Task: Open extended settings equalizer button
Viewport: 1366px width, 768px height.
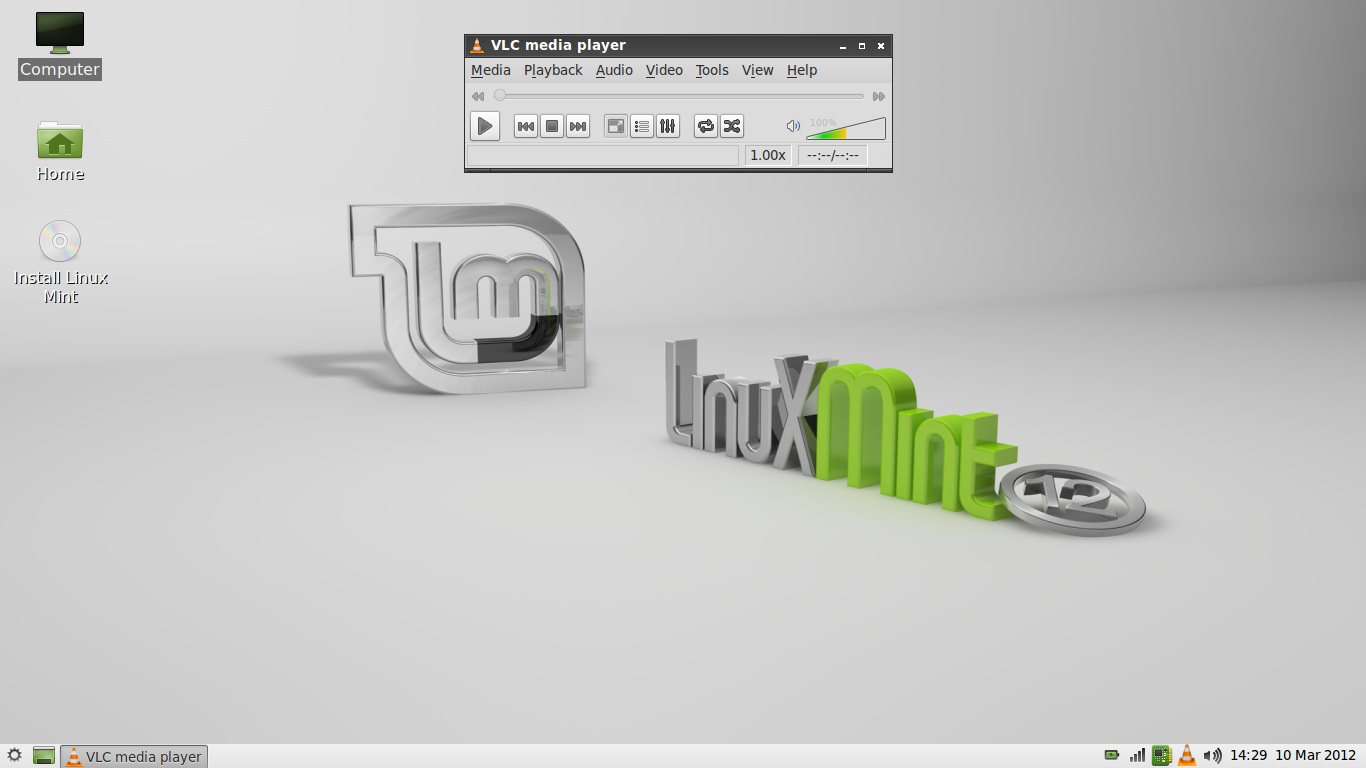Action: pos(668,126)
